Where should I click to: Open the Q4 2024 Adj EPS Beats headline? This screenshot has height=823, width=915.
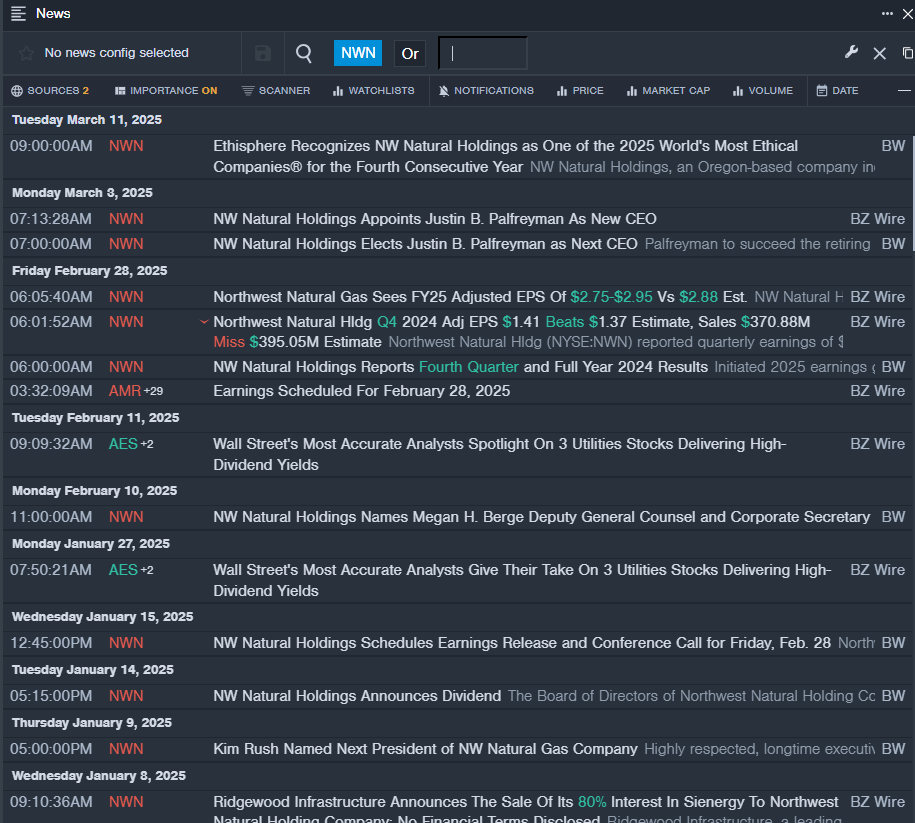[512, 332]
